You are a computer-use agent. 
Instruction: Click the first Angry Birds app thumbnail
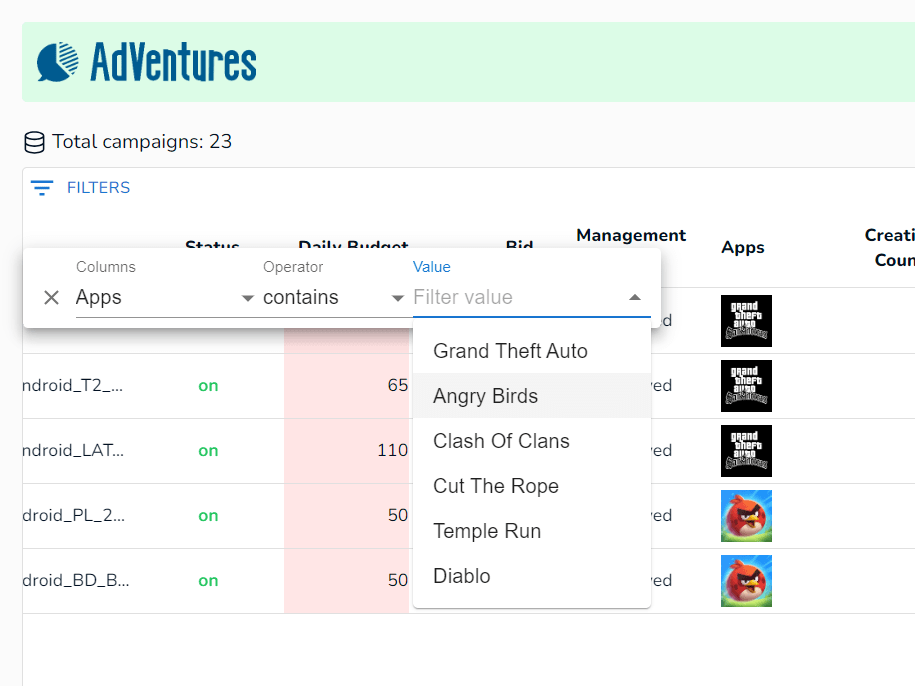746,516
